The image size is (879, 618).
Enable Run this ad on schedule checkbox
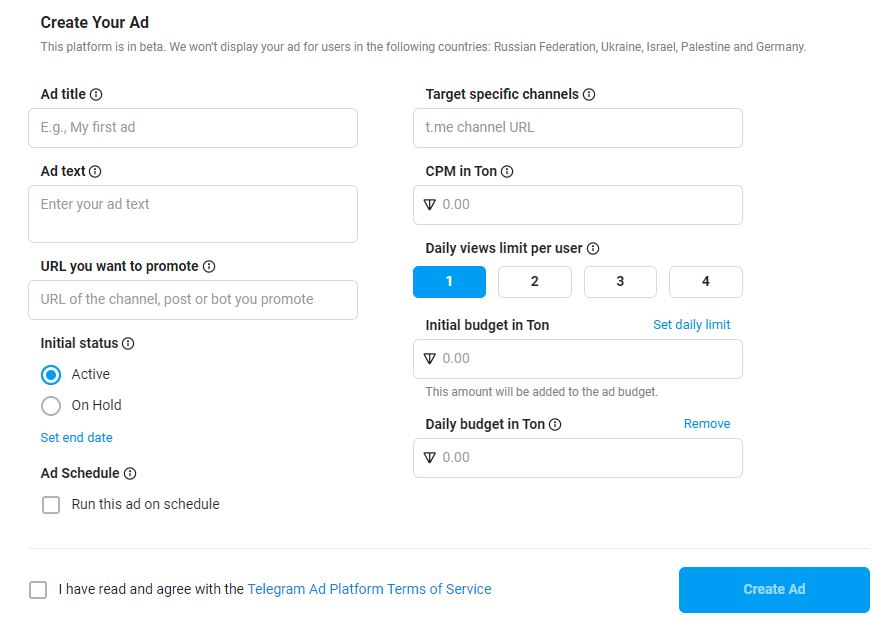51,505
